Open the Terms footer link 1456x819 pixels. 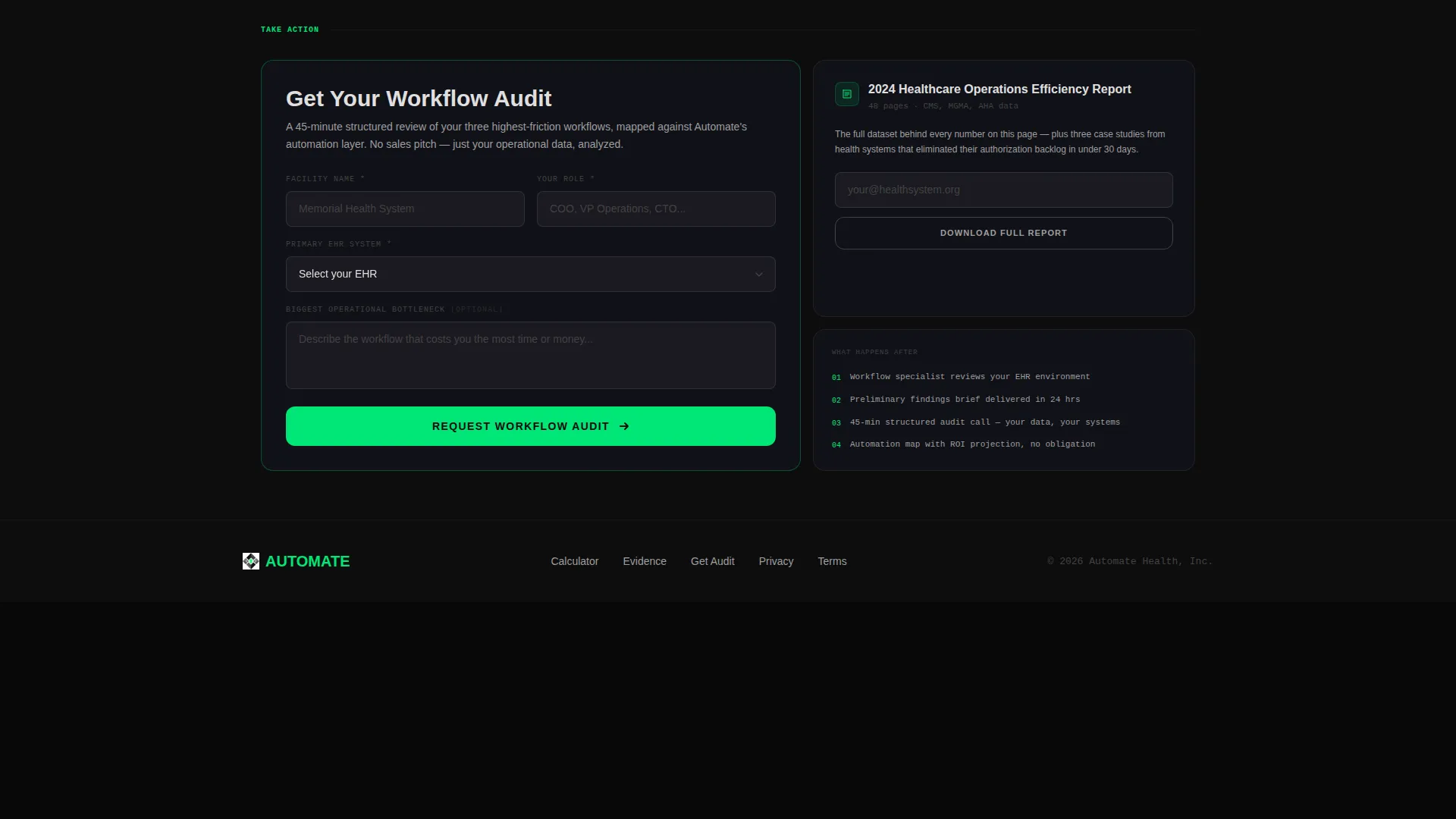pos(832,561)
